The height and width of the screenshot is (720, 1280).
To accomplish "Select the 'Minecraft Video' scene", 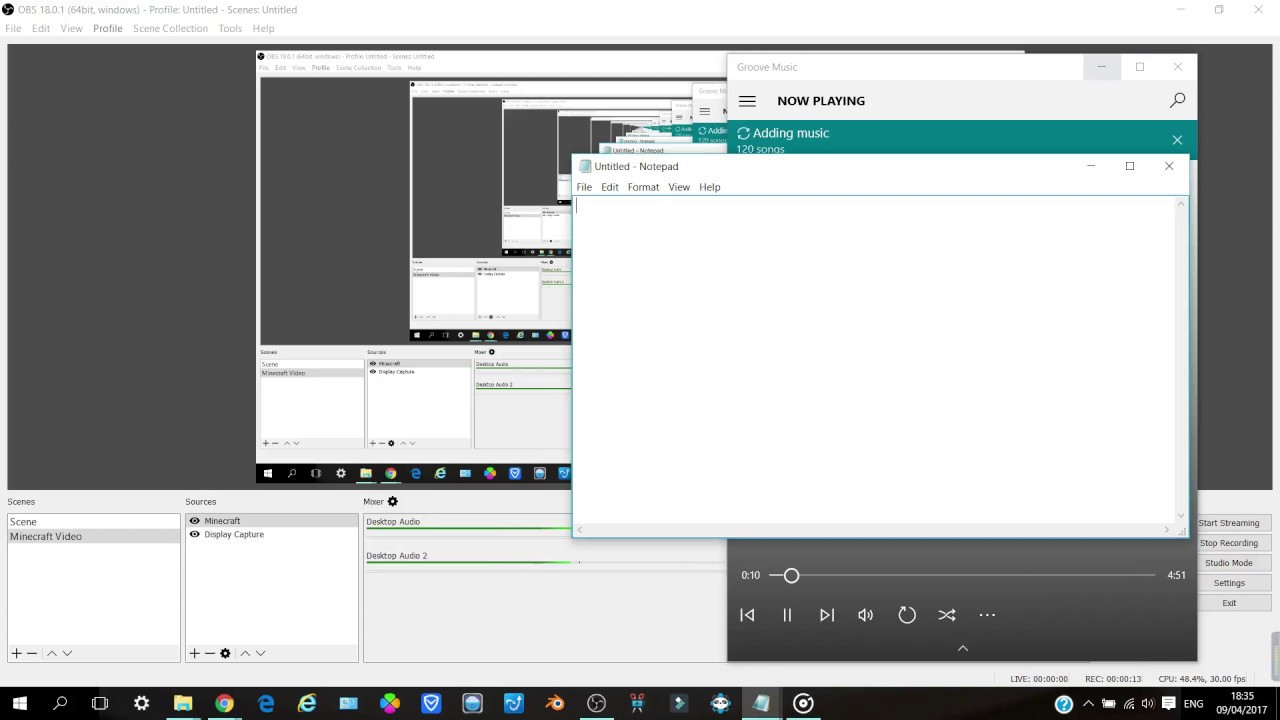I will coord(94,536).
